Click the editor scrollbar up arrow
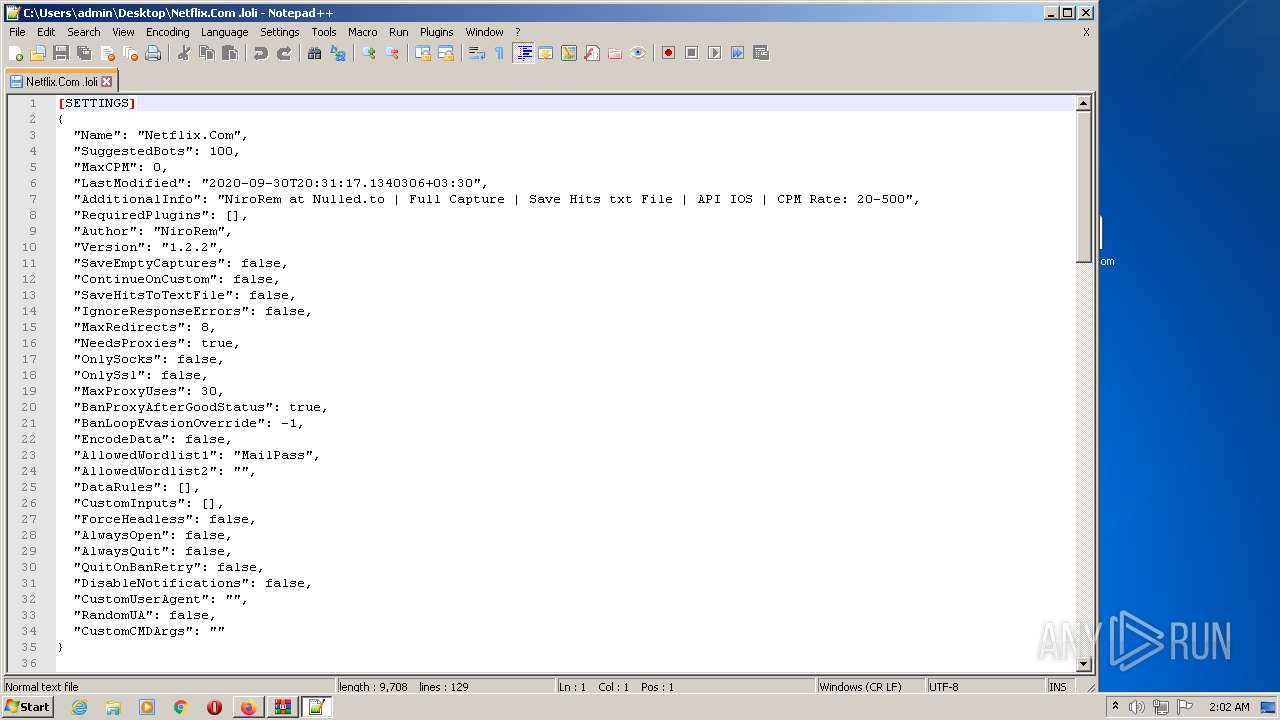This screenshot has height=720, width=1280. pos(1083,103)
